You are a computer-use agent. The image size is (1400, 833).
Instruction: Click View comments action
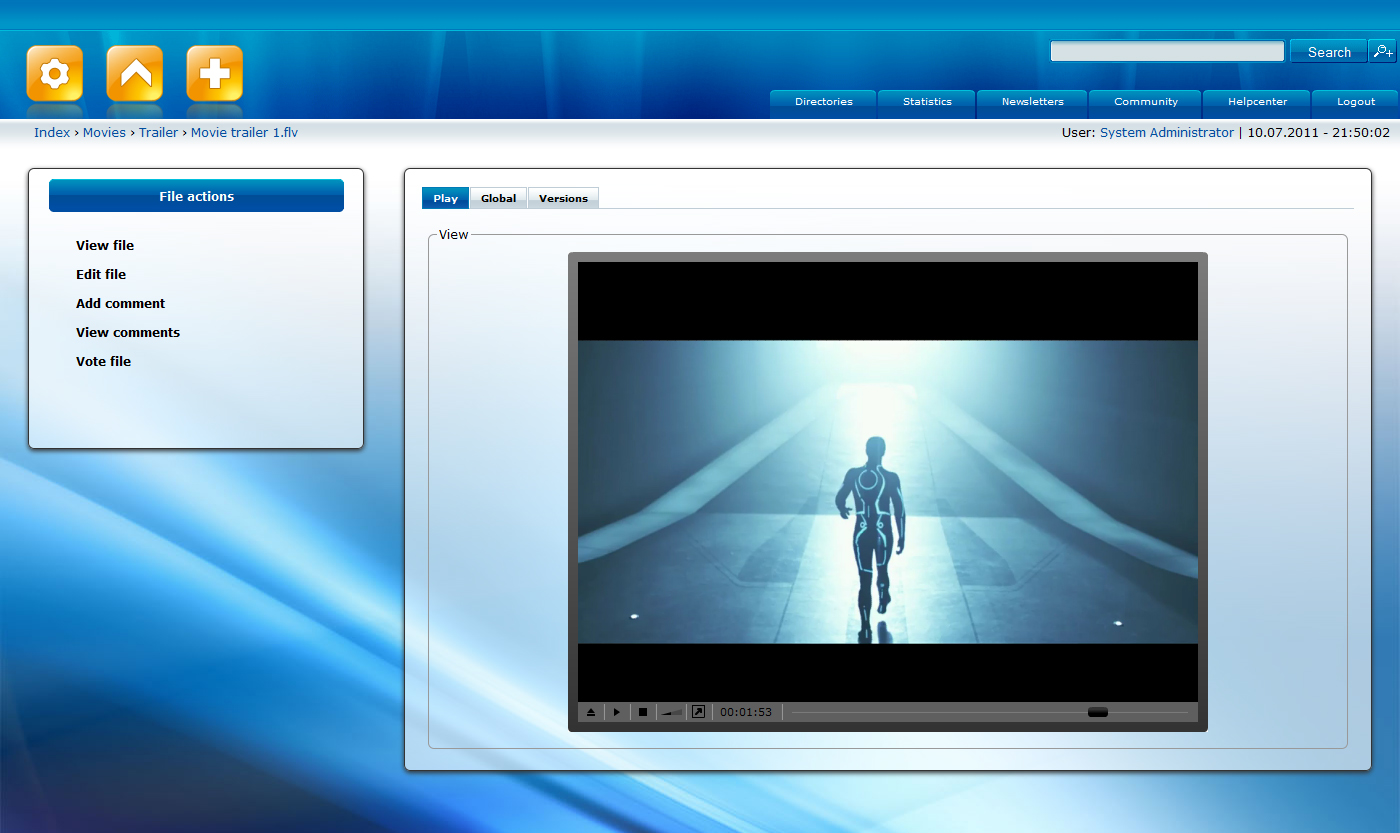pyautogui.click(x=128, y=332)
